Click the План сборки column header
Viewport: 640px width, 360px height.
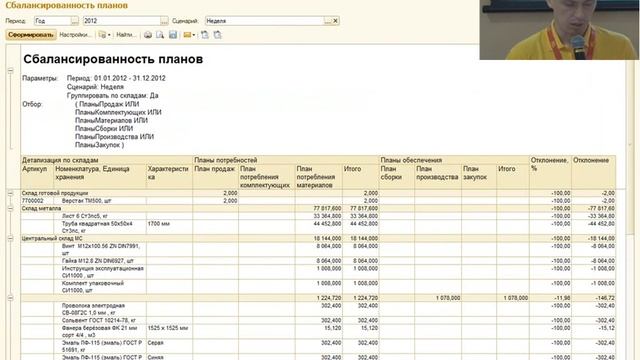tap(397, 176)
